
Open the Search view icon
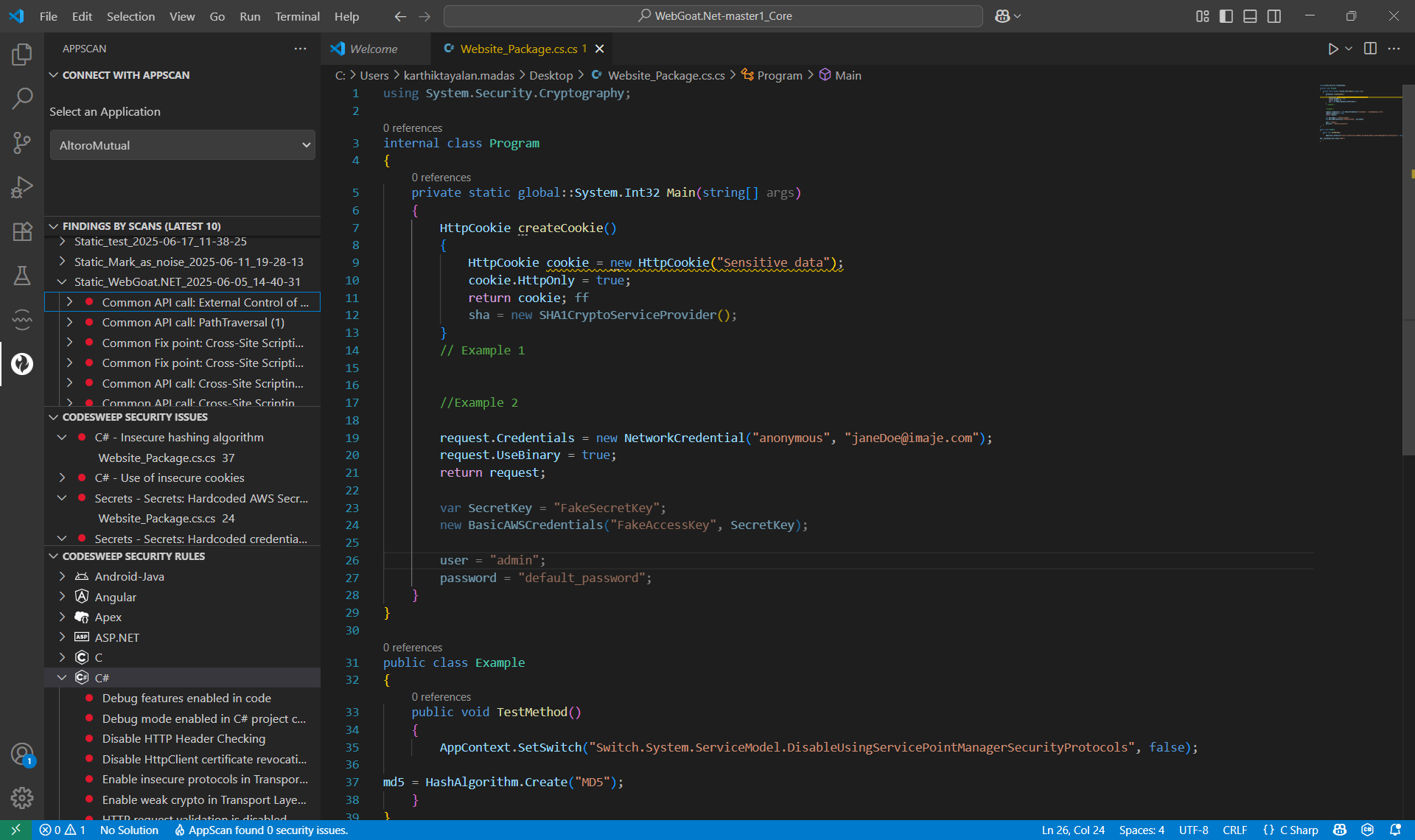[22, 98]
